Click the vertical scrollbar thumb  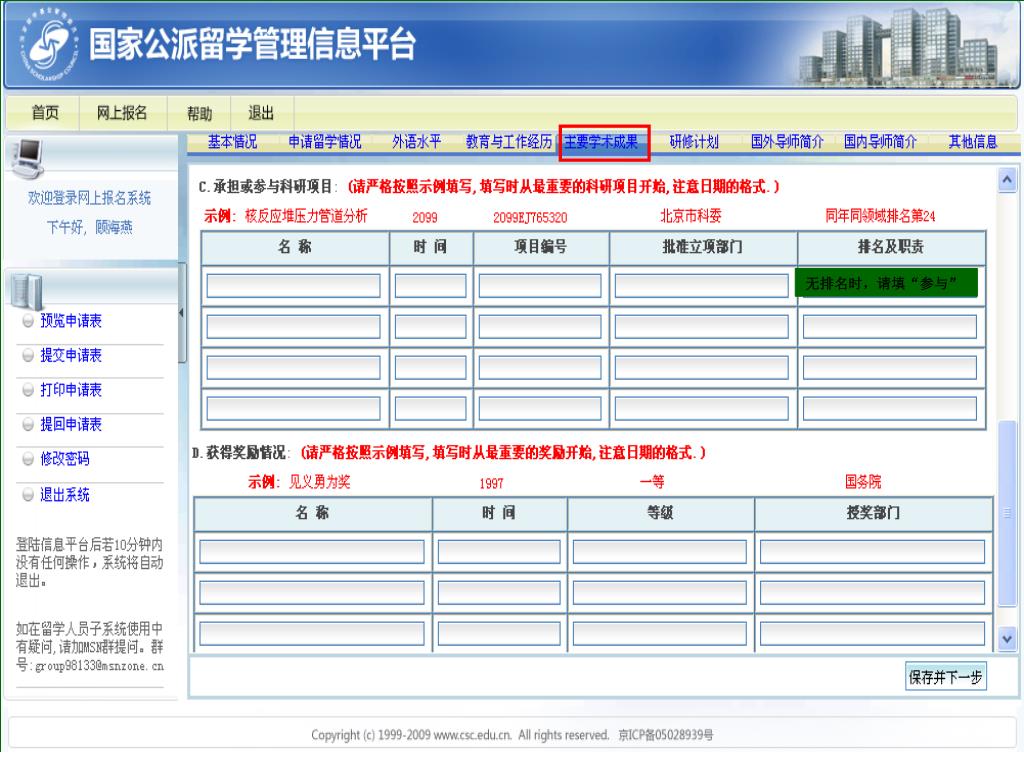point(1006,513)
